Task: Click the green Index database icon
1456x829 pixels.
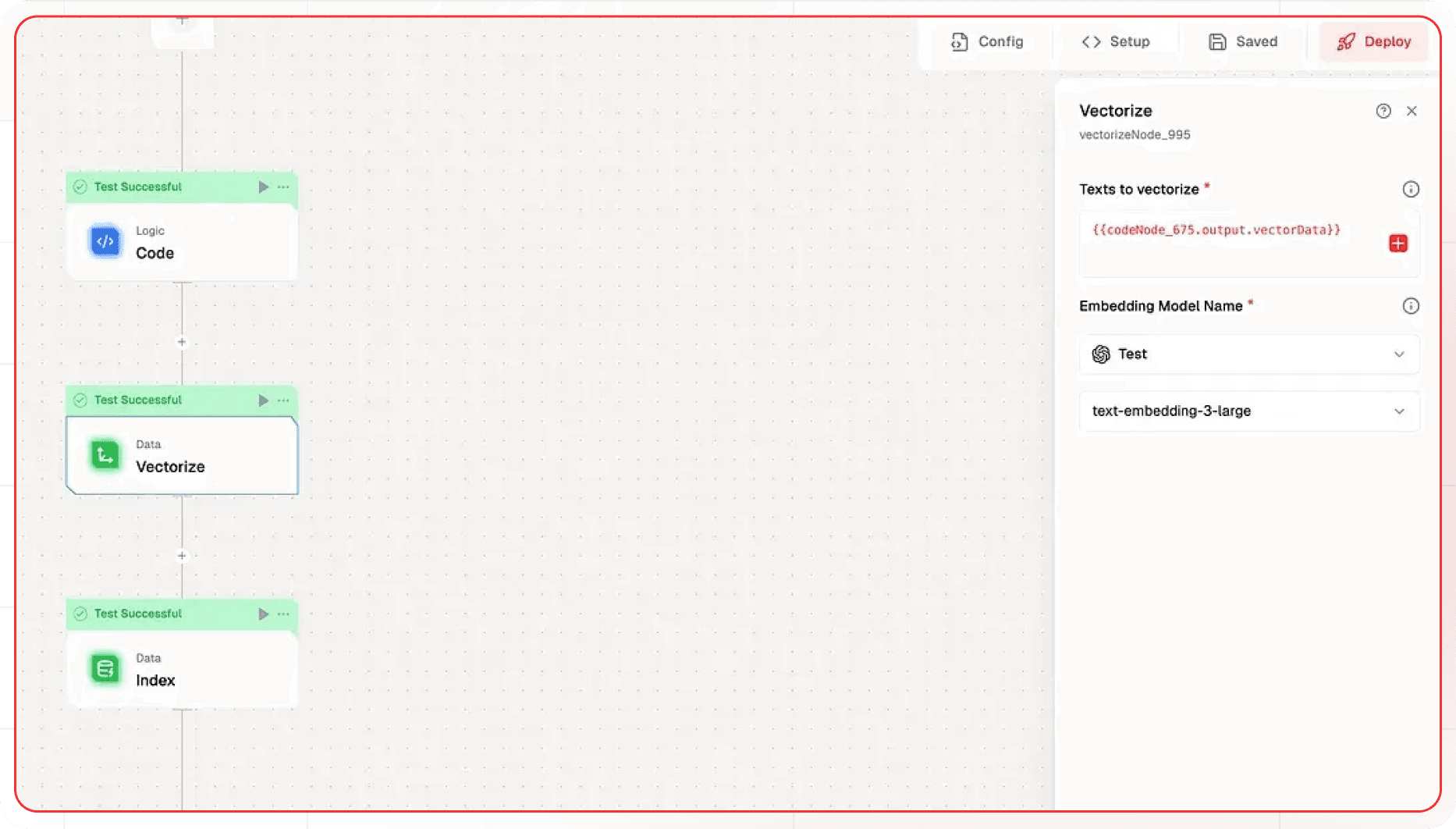Action: pos(105,669)
